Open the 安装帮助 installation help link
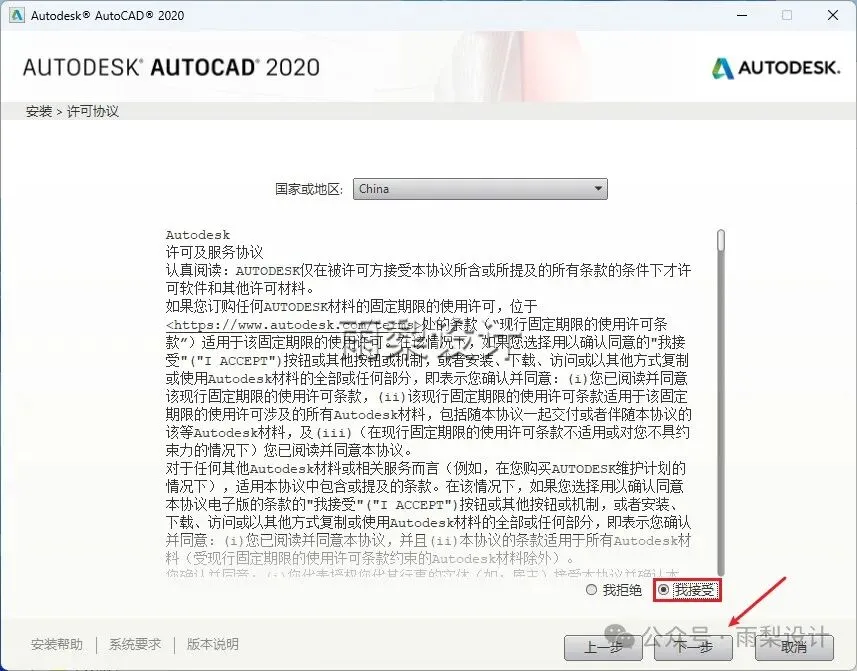This screenshot has width=857, height=671. pos(57,644)
